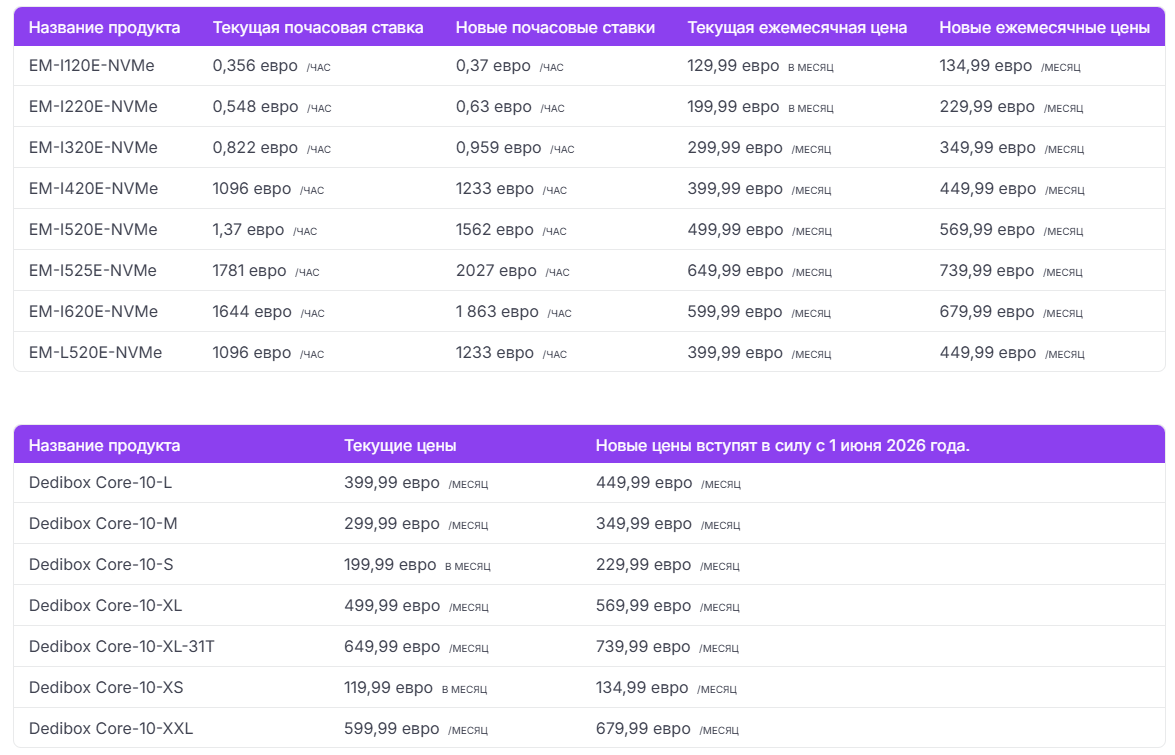Click the "Название продукта" header in the top table
The height and width of the screenshot is (755, 1175).
104,27
